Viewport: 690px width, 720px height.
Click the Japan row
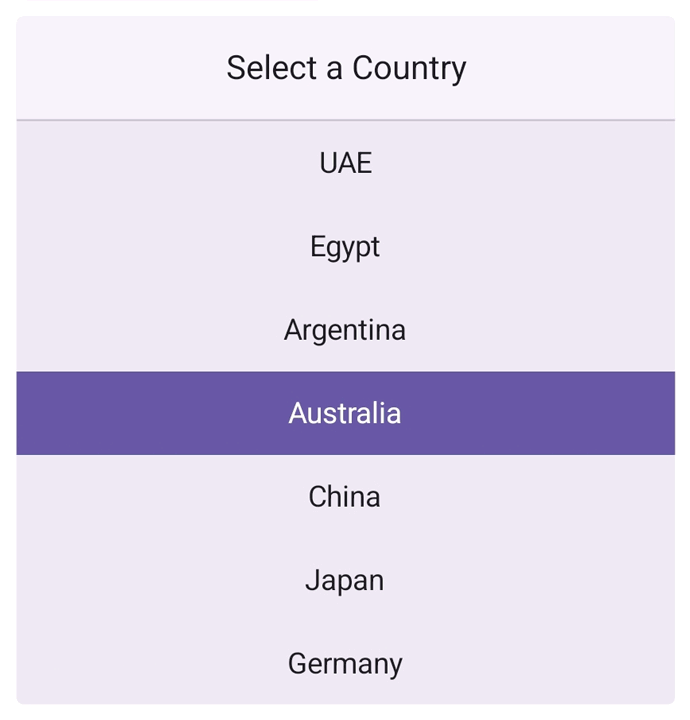pos(345,580)
